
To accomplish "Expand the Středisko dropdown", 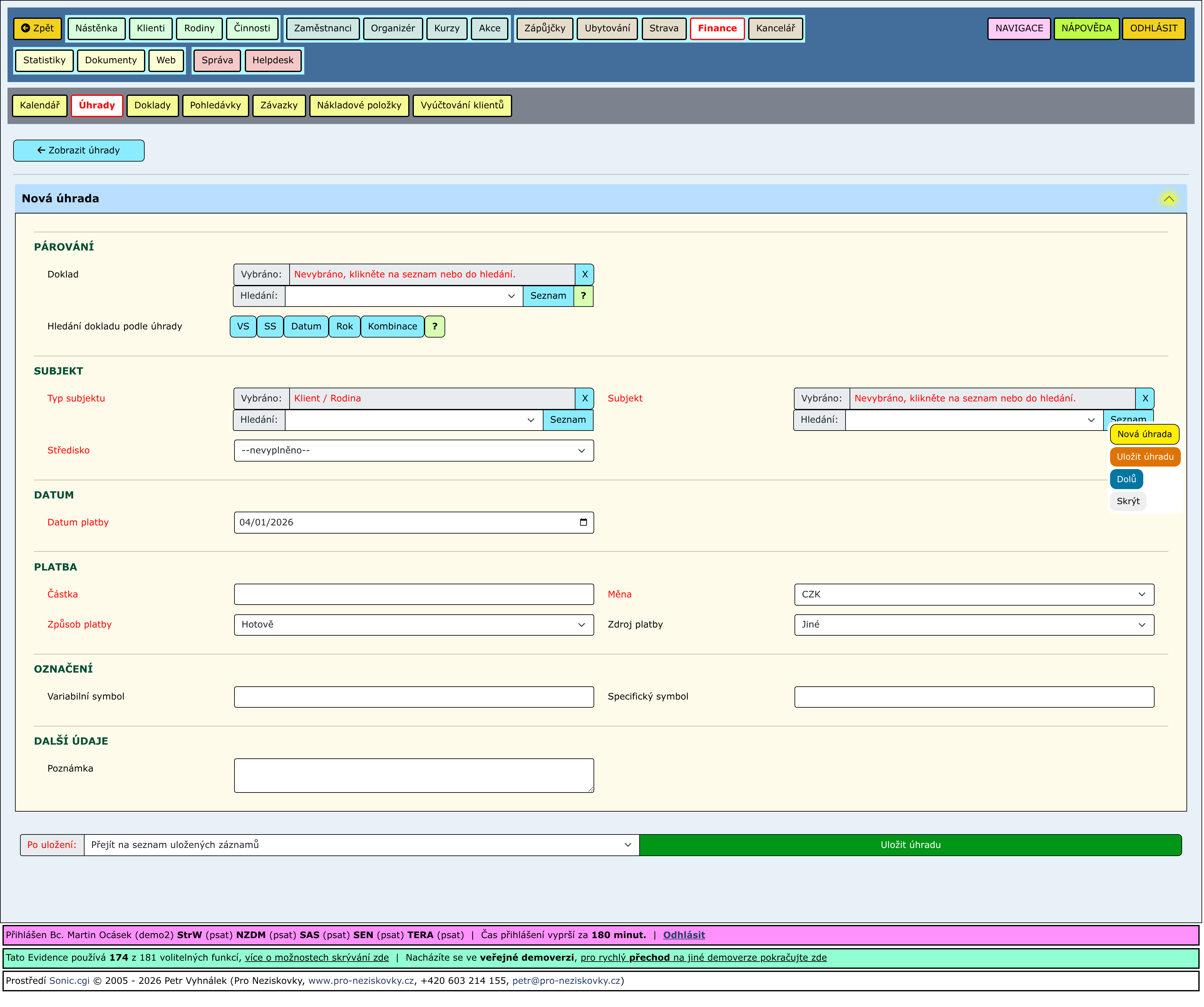I will coord(414,451).
